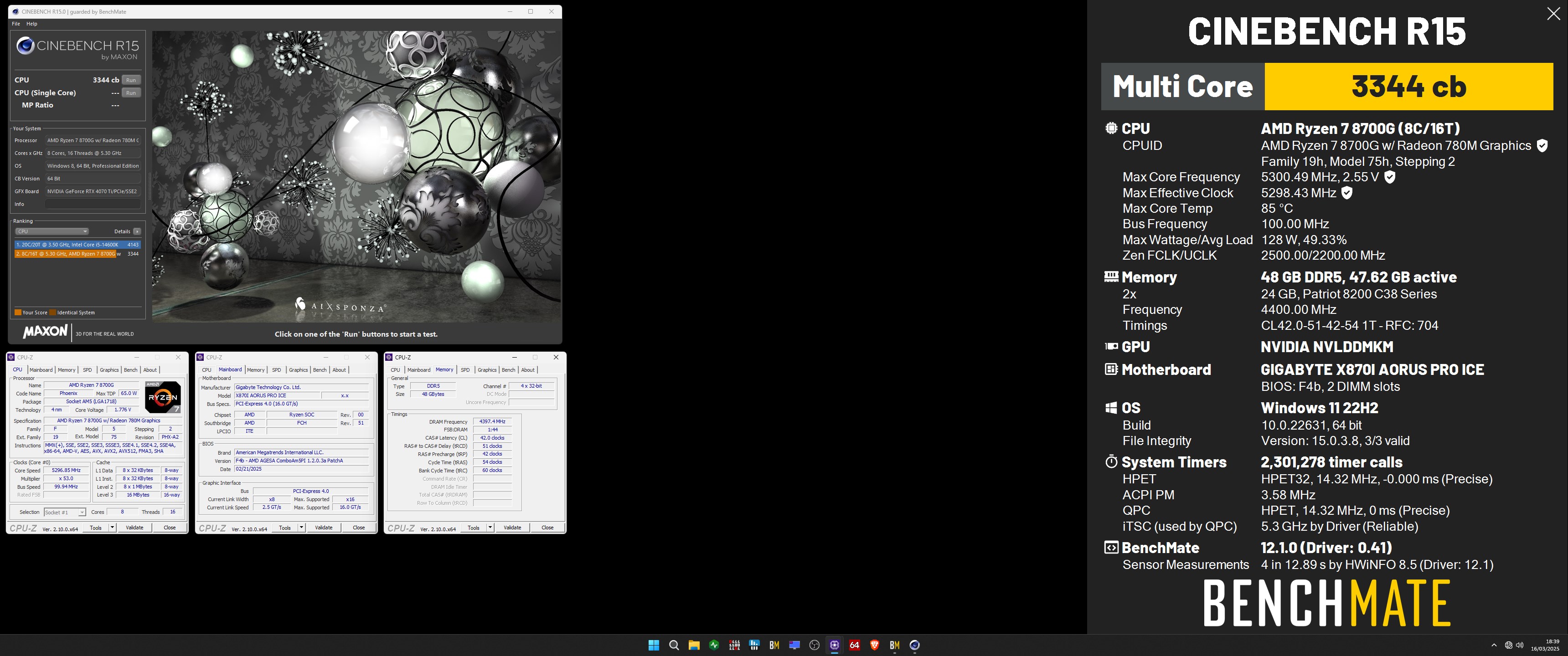Click Close button in CPU-Z memory window

[x=547, y=528]
